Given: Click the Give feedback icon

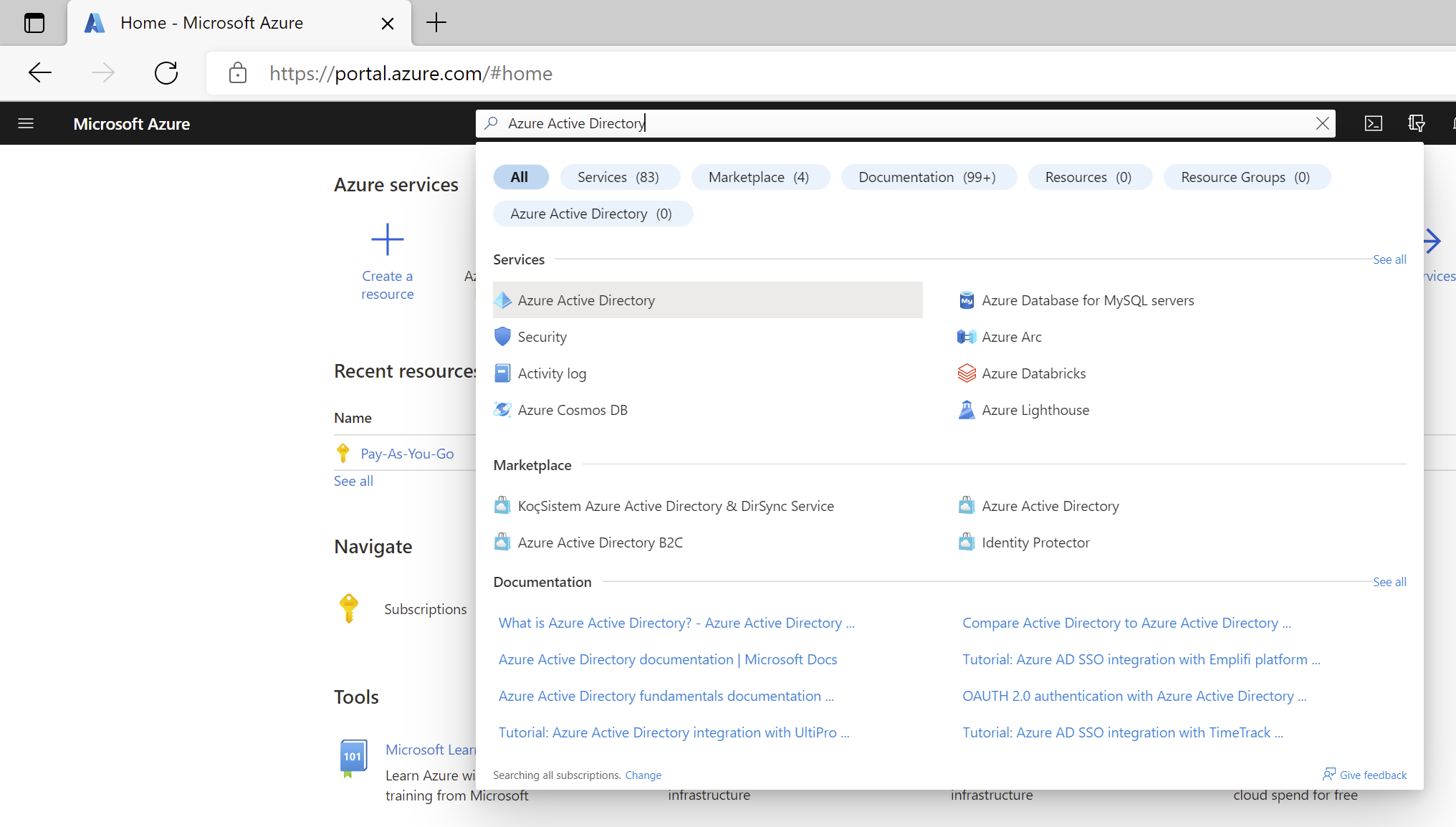Looking at the screenshot, I should [x=1329, y=775].
